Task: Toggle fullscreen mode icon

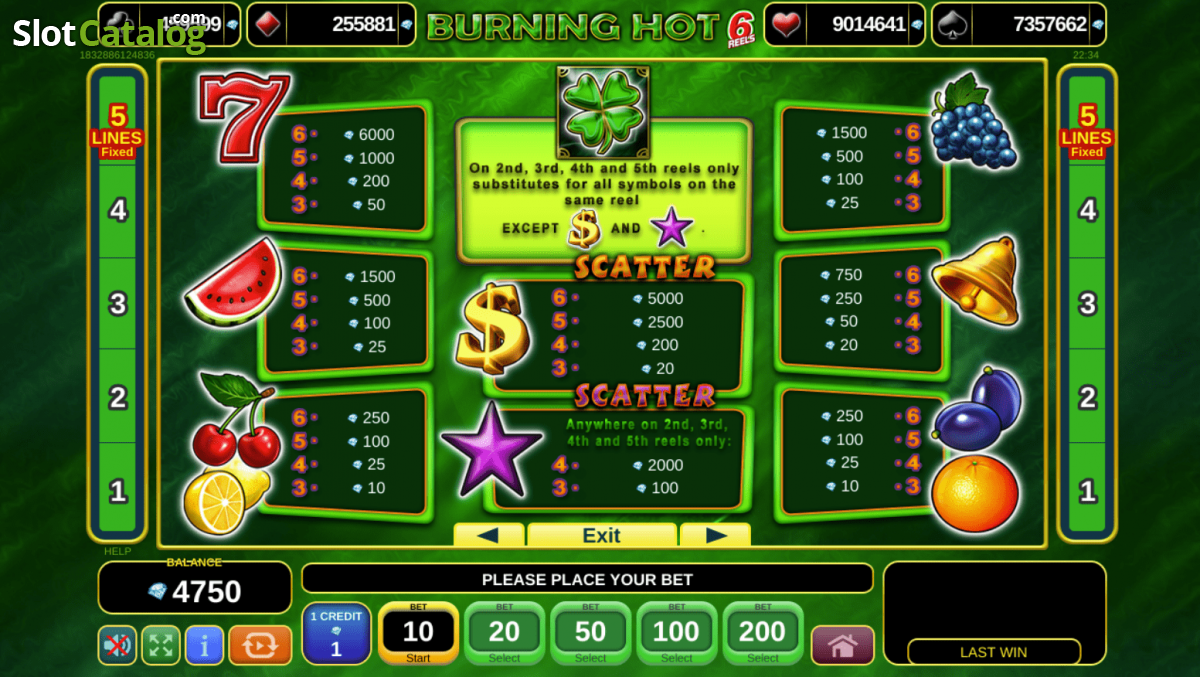Action: [160, 645]
